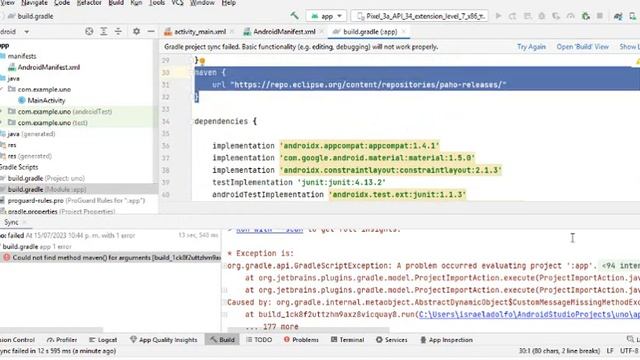Fold the maven block at line 30
Screen dimensions: 640x360
tap(193, 73)
